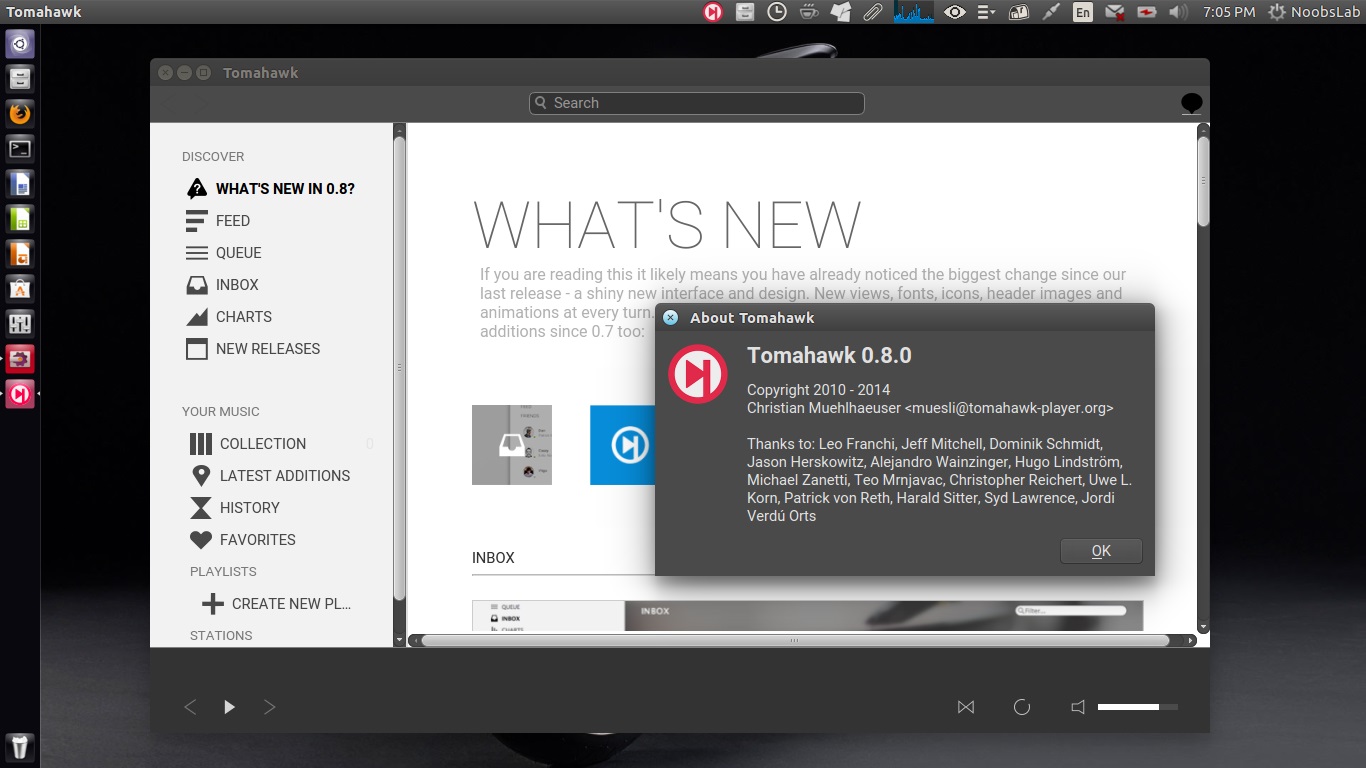Click the clock indicator icon in the top panel
Screen dimensions: 1366x768
click(x=777, y=12)
